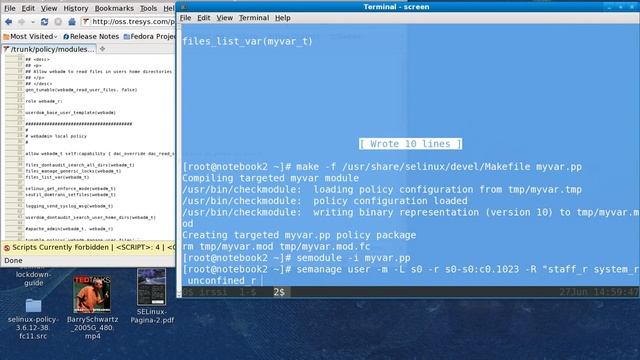This screenshot has height=360, width=640.
Task: Open the browser Tools menu
Action: pyautogui.click(x=148, y=8)
